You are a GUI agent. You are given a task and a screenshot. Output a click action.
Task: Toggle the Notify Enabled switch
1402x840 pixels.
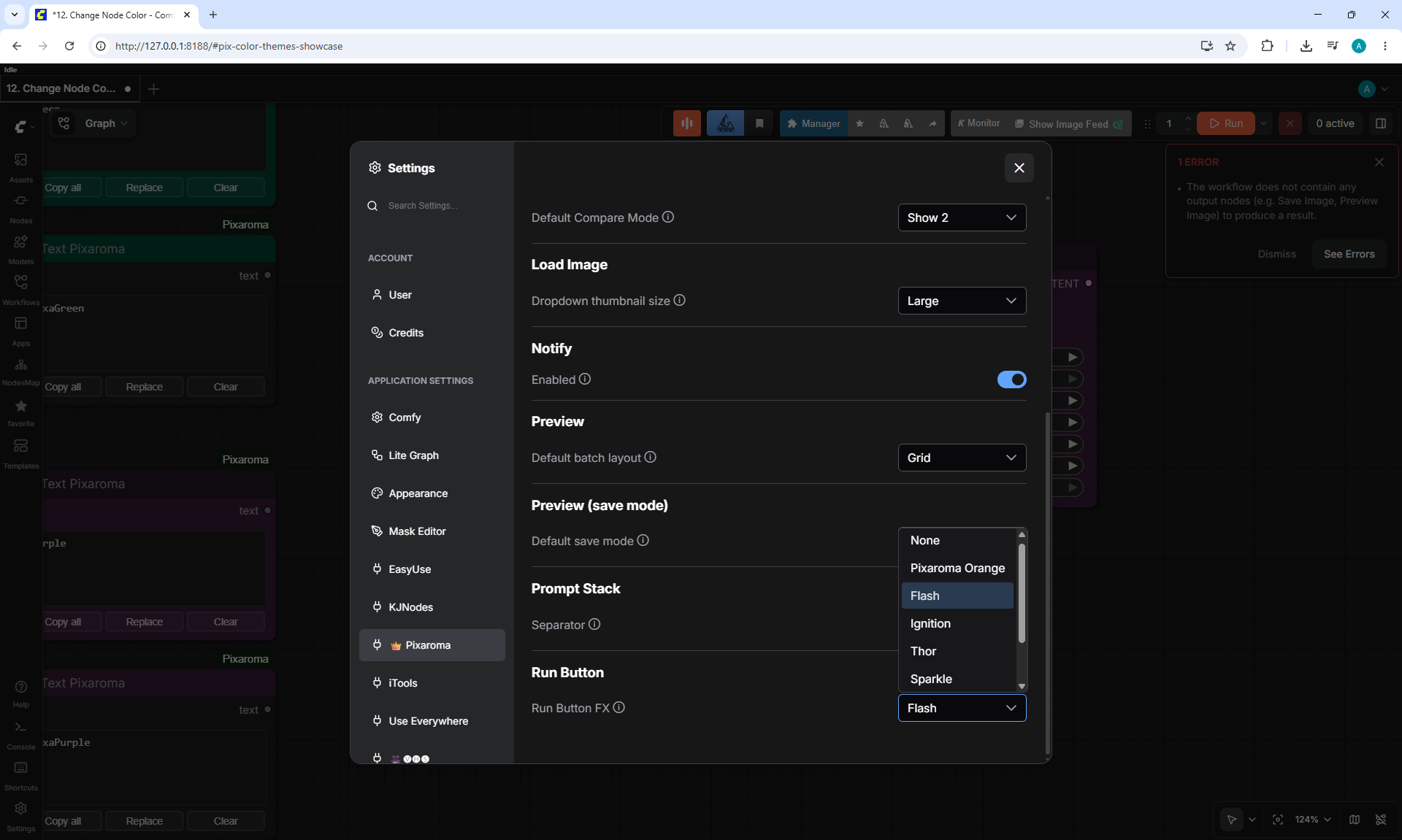tap(1011, 379)
